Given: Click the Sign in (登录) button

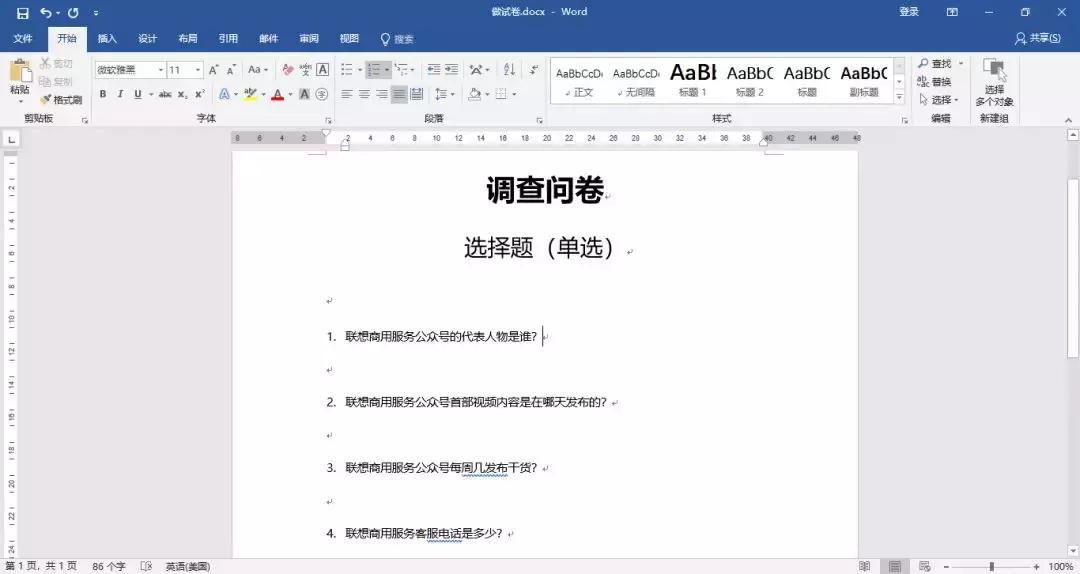Looking at the screenshot, I should pos(909,12).
